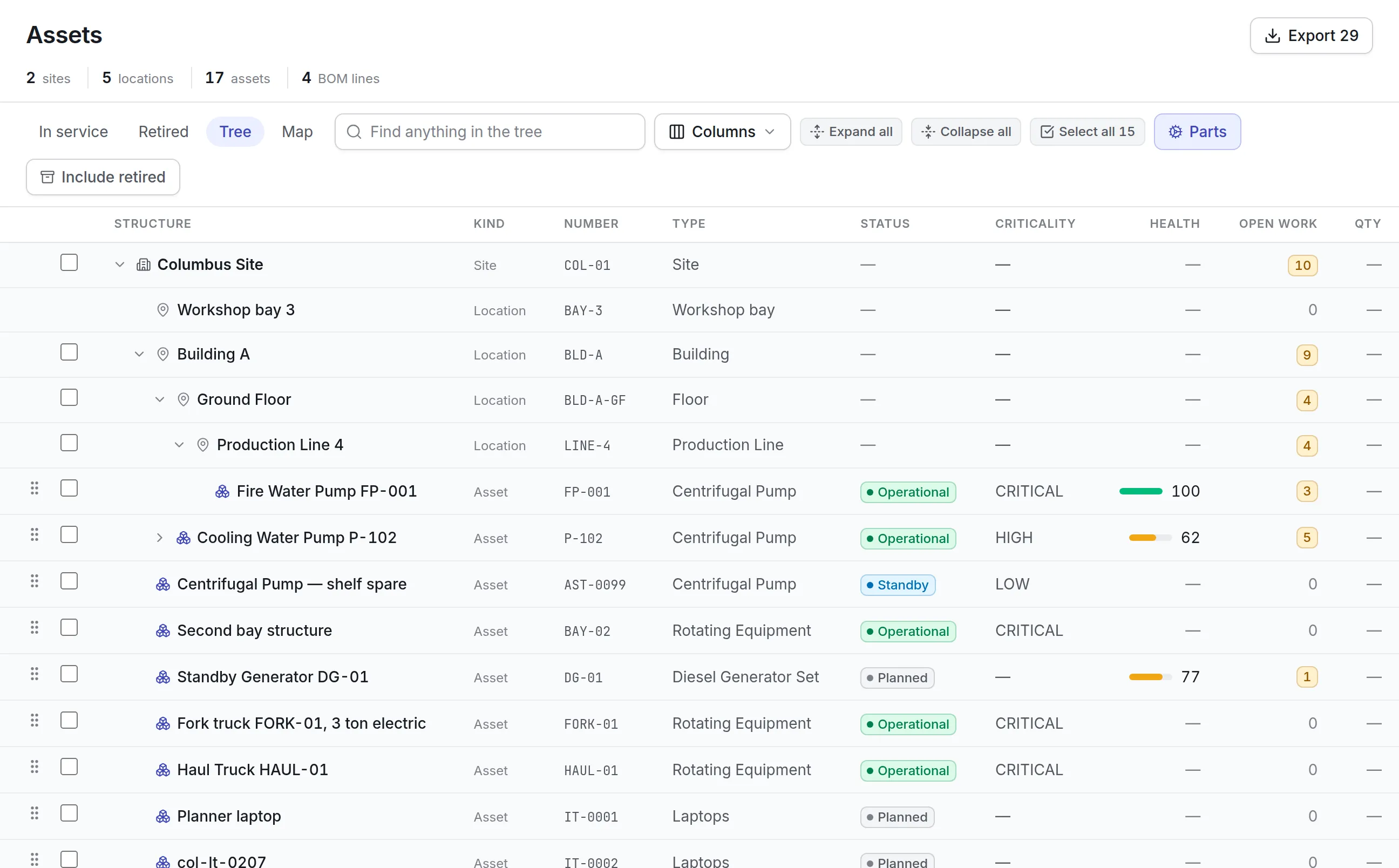The height and width of the screenshot is (868, 1399).
Task: Select the Planner laptop checkbox
Action: pyautogui.click(x=69, y=813)
